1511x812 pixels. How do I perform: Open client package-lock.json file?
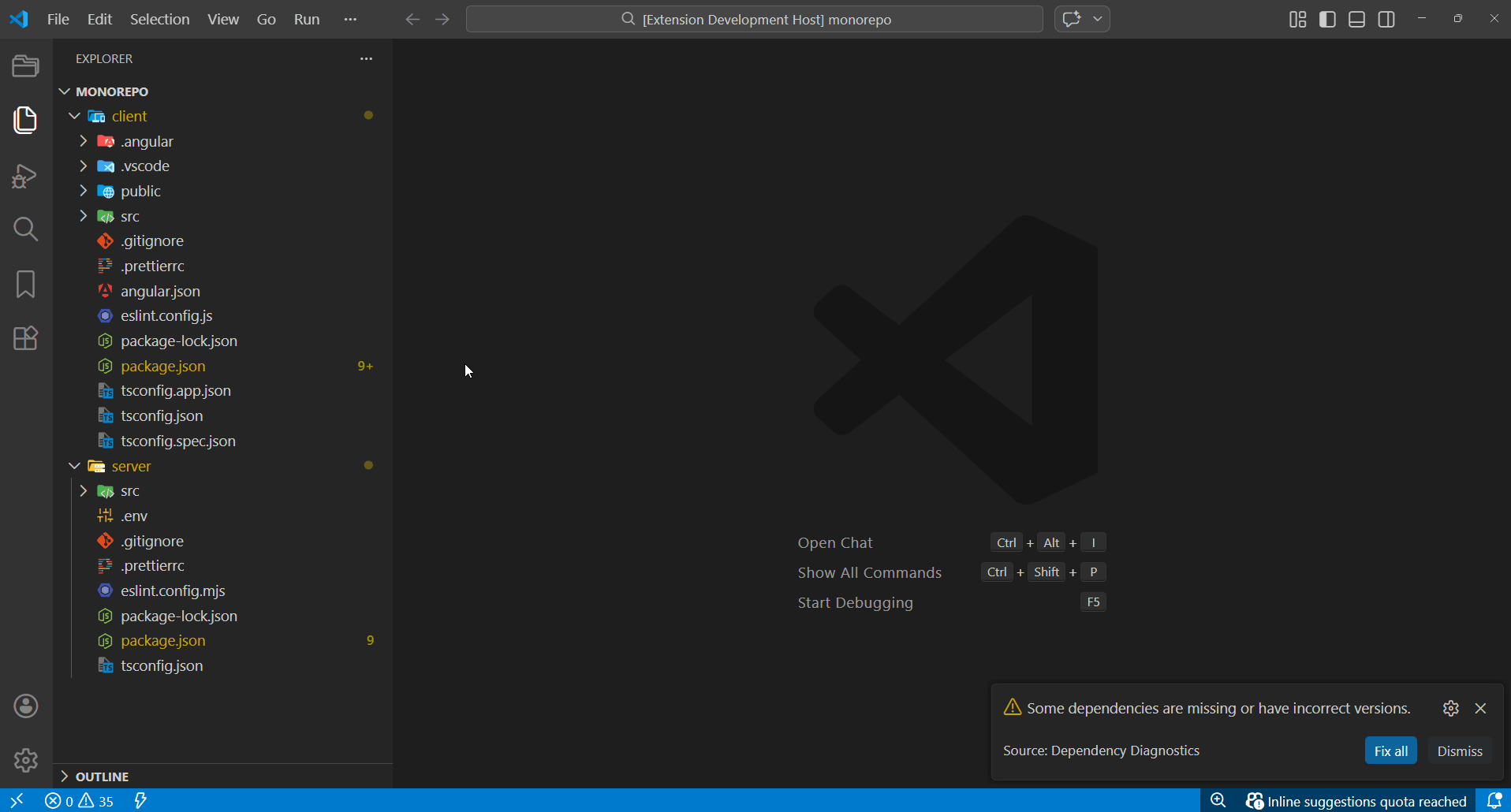pos(179,341)
